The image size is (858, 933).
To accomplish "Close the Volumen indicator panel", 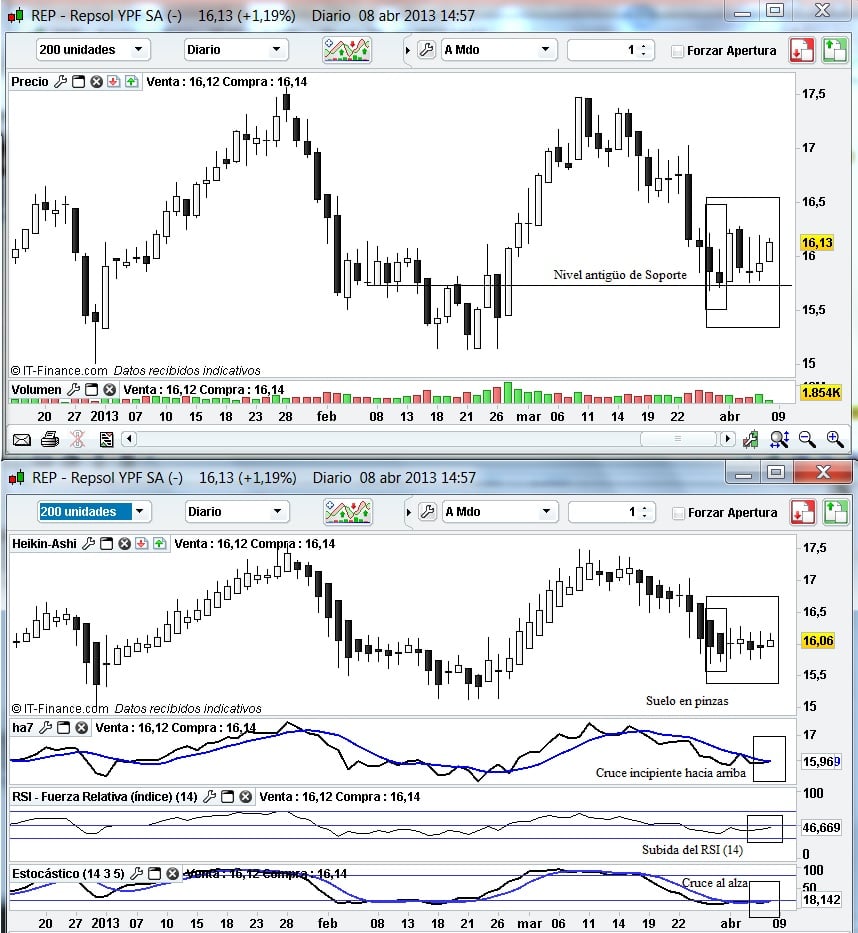I will click(x=109, y=390).
